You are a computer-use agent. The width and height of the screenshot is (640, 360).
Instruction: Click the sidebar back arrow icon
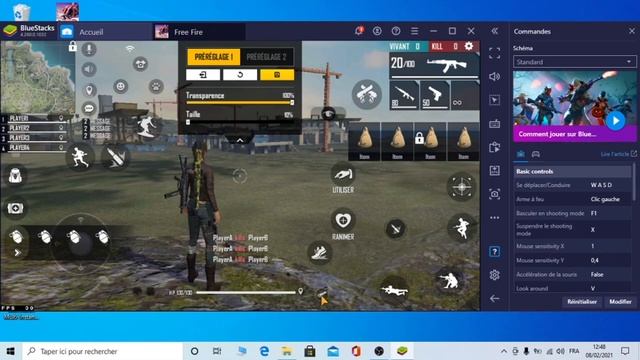[x=494, y=298]
